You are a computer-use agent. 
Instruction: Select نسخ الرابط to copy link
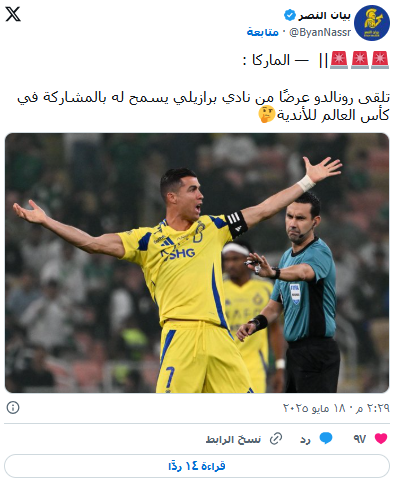tap(233, 439)
